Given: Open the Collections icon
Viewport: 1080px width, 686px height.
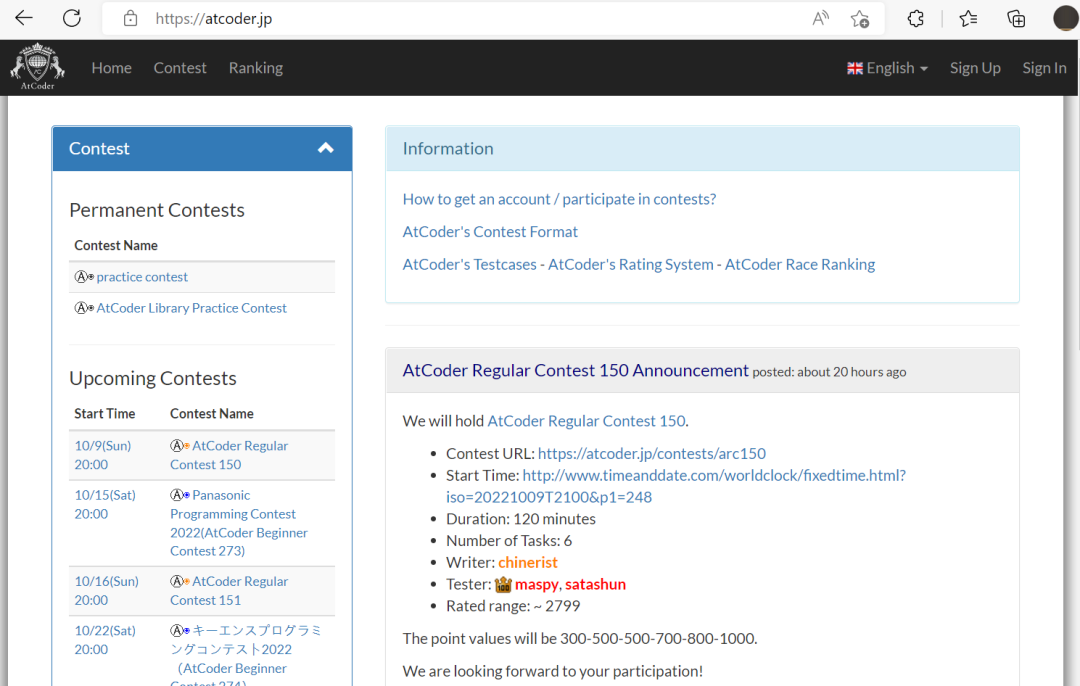Looking at the screenshot, I should coord(1016,19).
